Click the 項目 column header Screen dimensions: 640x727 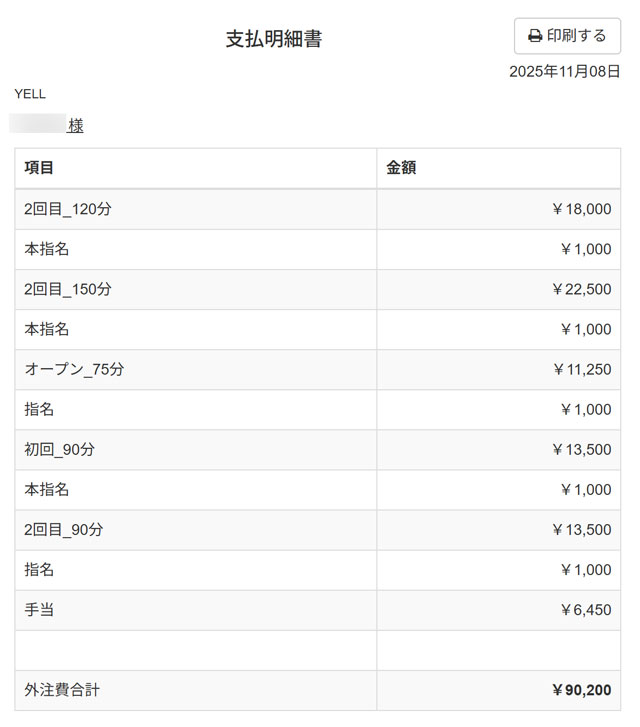pos(39,168)
